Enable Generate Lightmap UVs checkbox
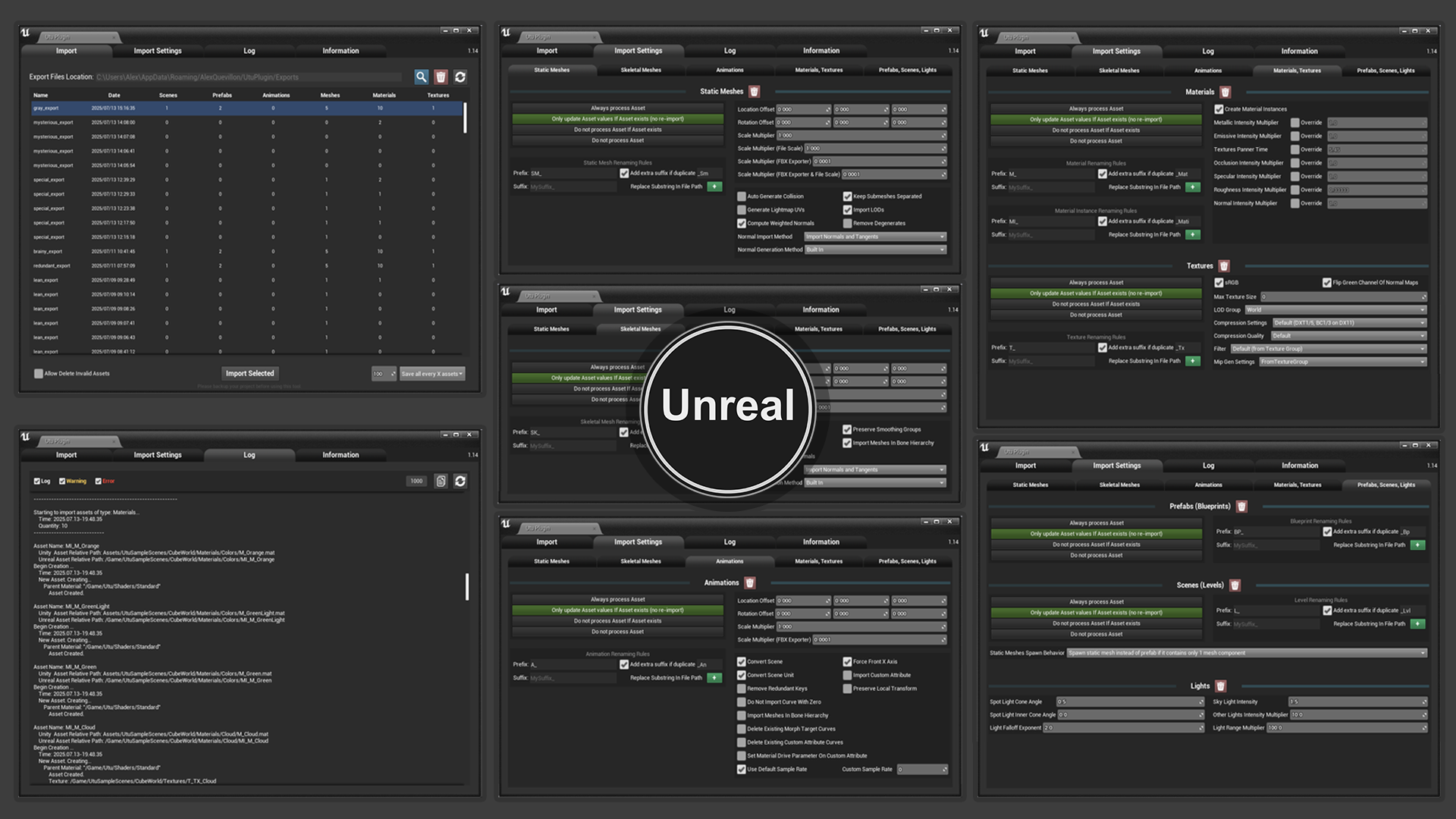This screenshot has width=1456, height=819. (x=742, y=210)
